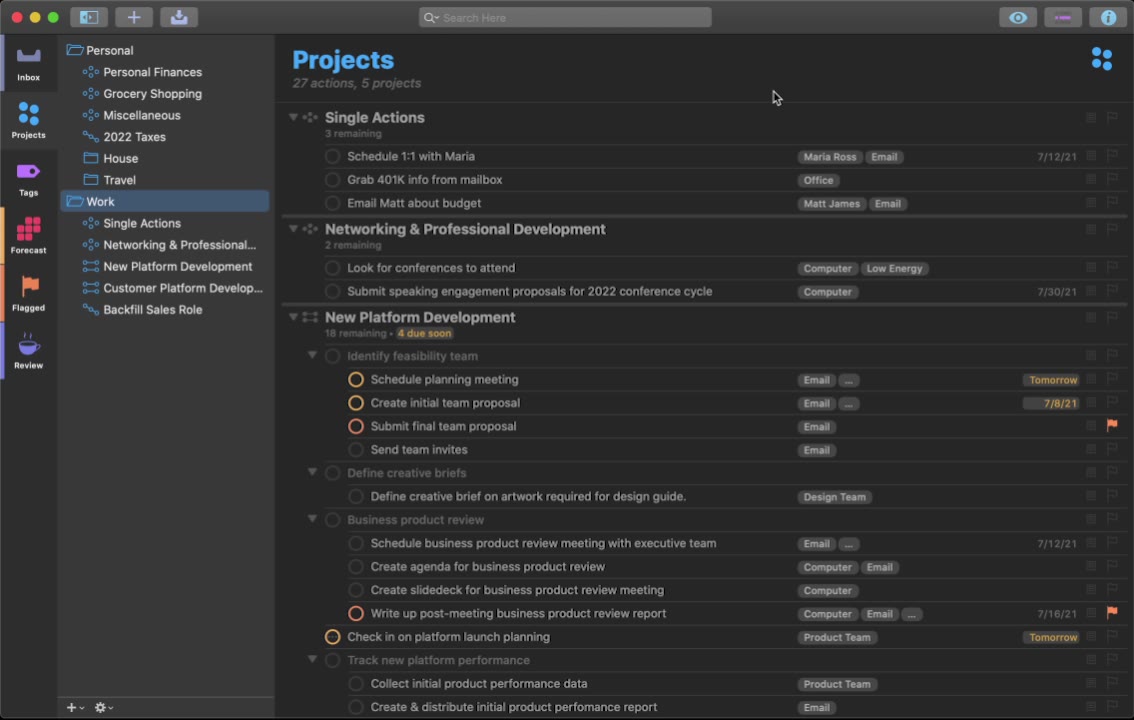This screenshot has width=1134, height=720.
Task: Click the purple Focus toolbar button
Action: click(1062, 17)
